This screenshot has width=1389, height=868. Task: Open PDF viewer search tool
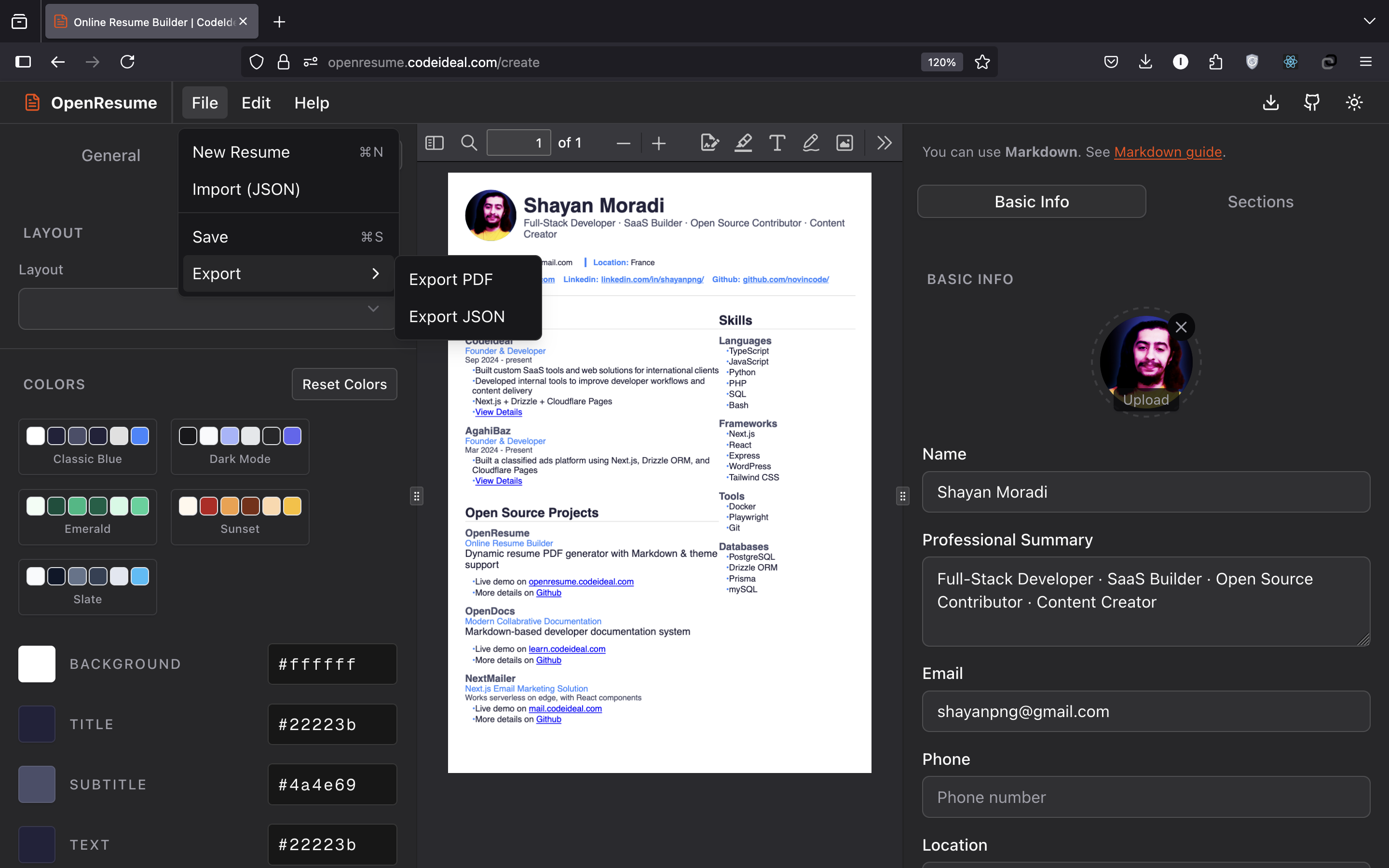point(469,143)
